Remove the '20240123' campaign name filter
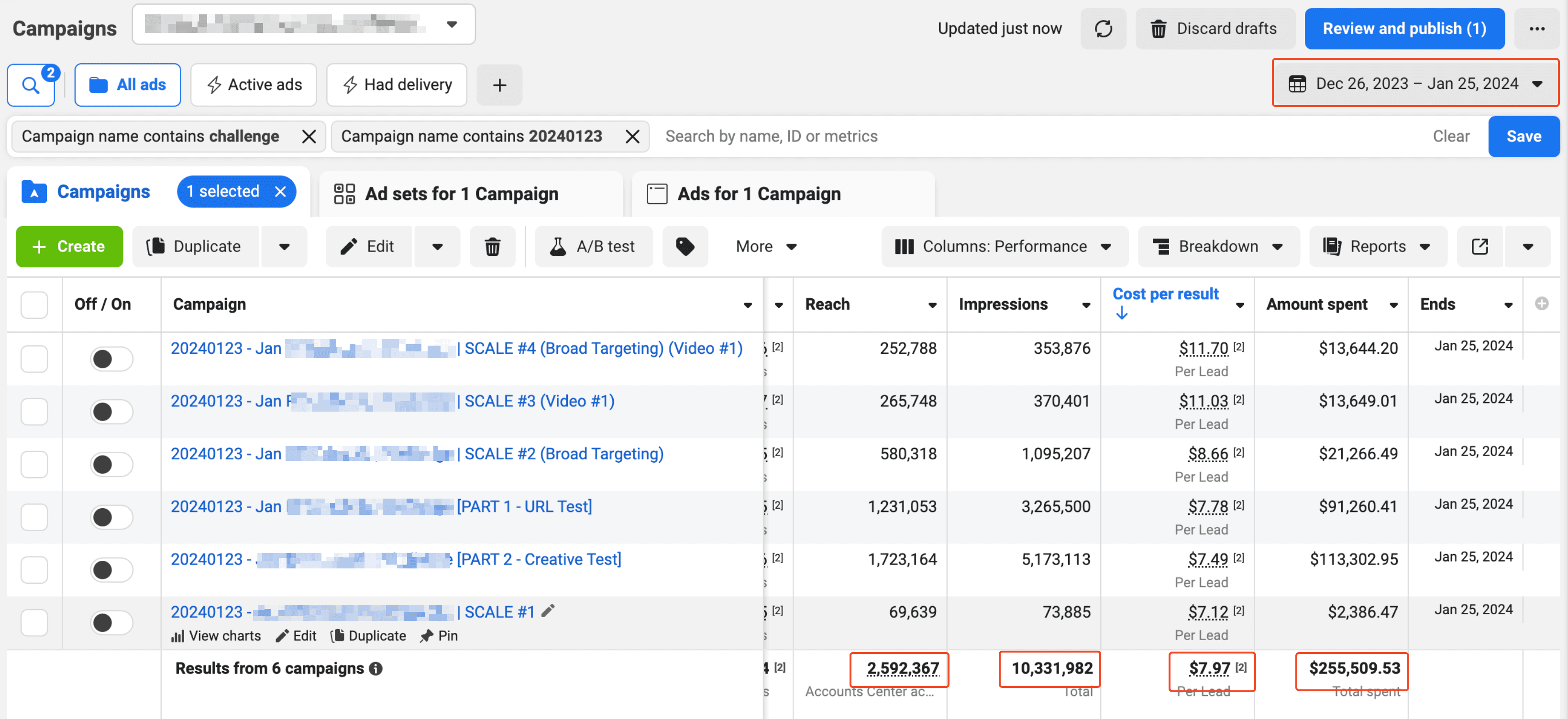The image size is (1568, 719). (x=632, y=136)
